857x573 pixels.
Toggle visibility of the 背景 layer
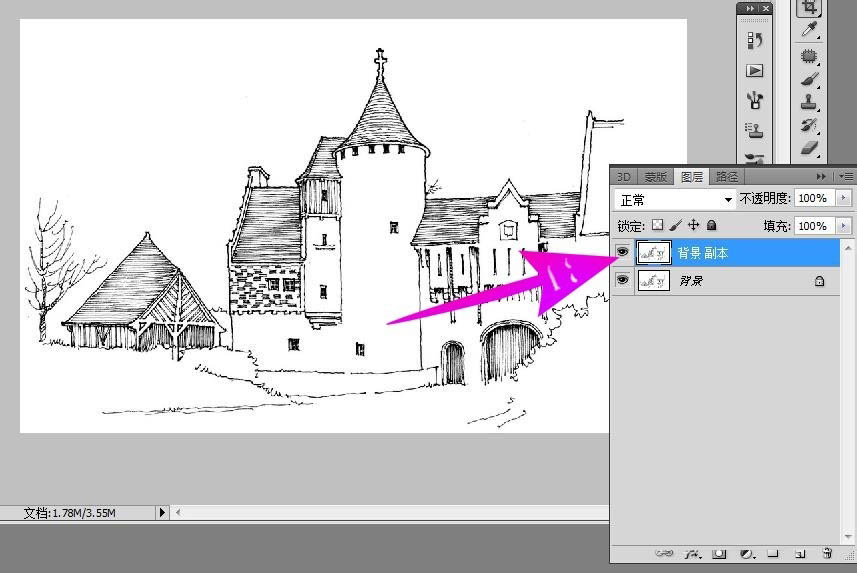[x=623, y=281]
